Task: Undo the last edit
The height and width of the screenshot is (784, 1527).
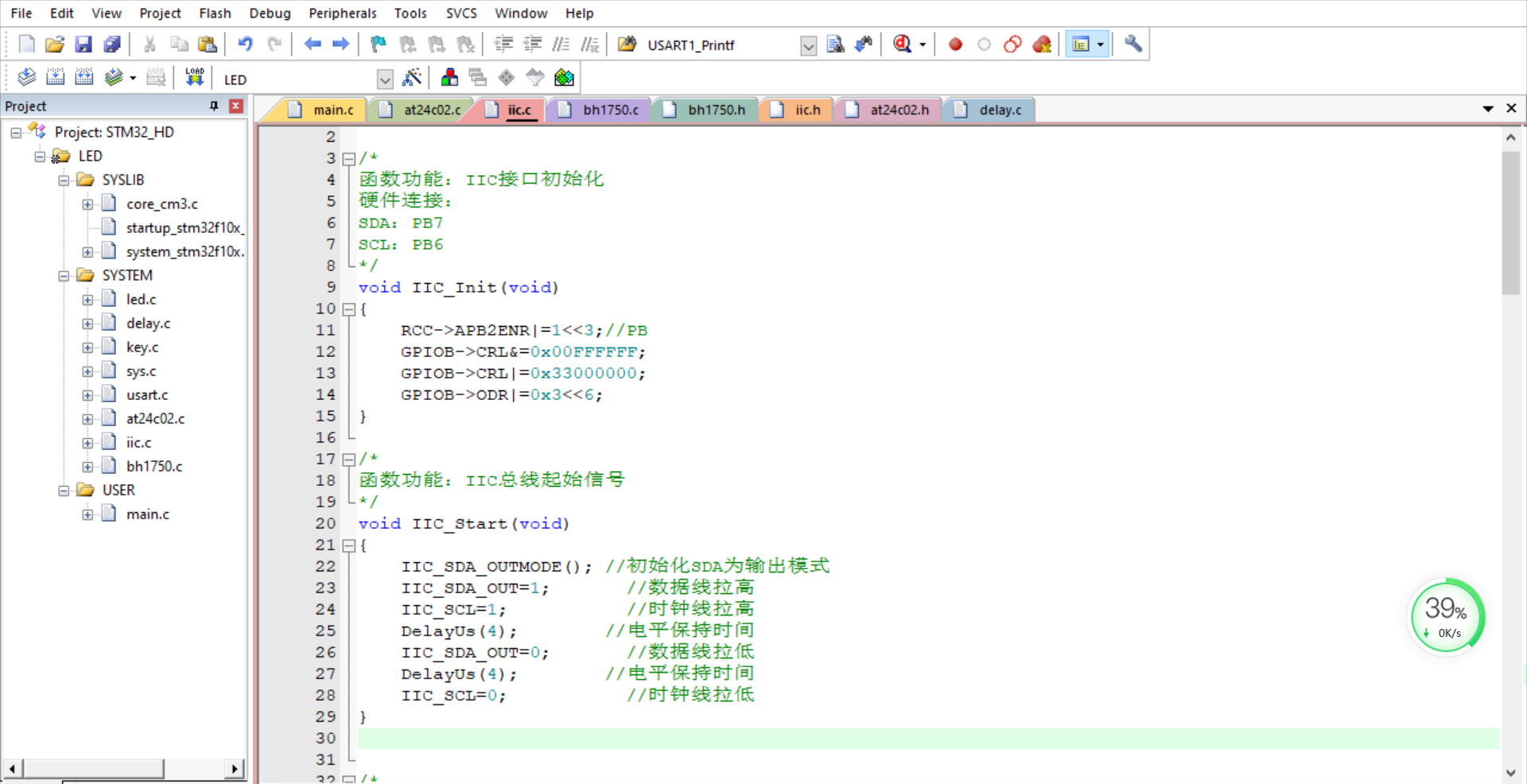Action: 246,45
